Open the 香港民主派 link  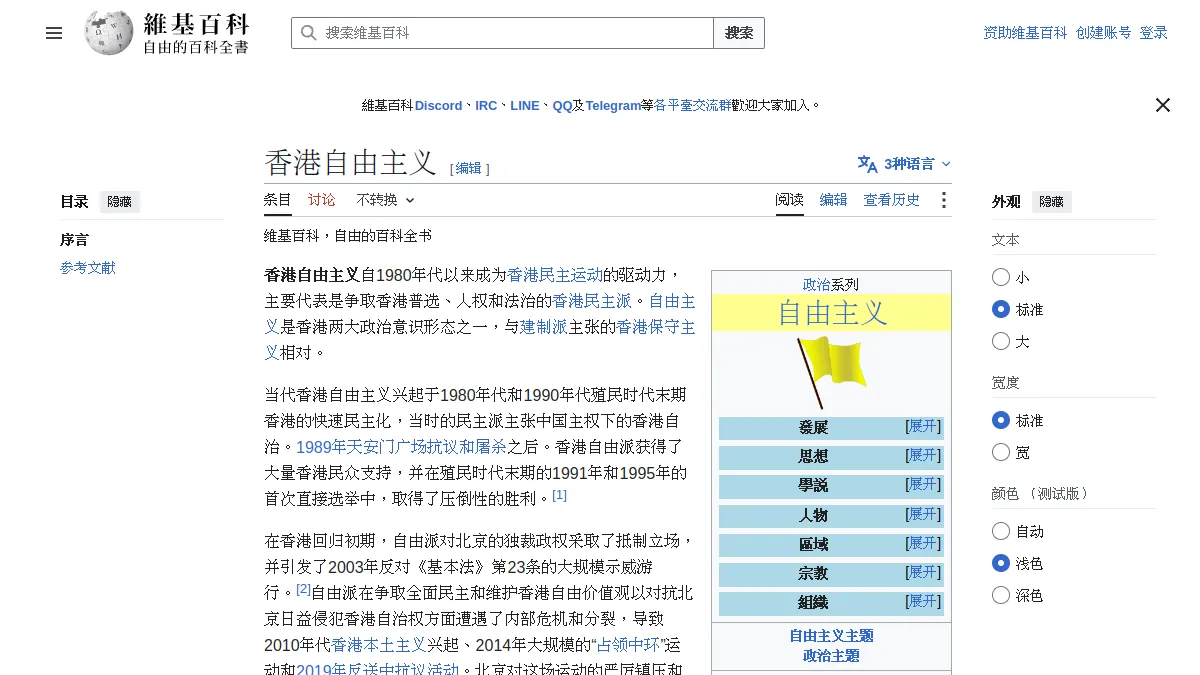592,301
